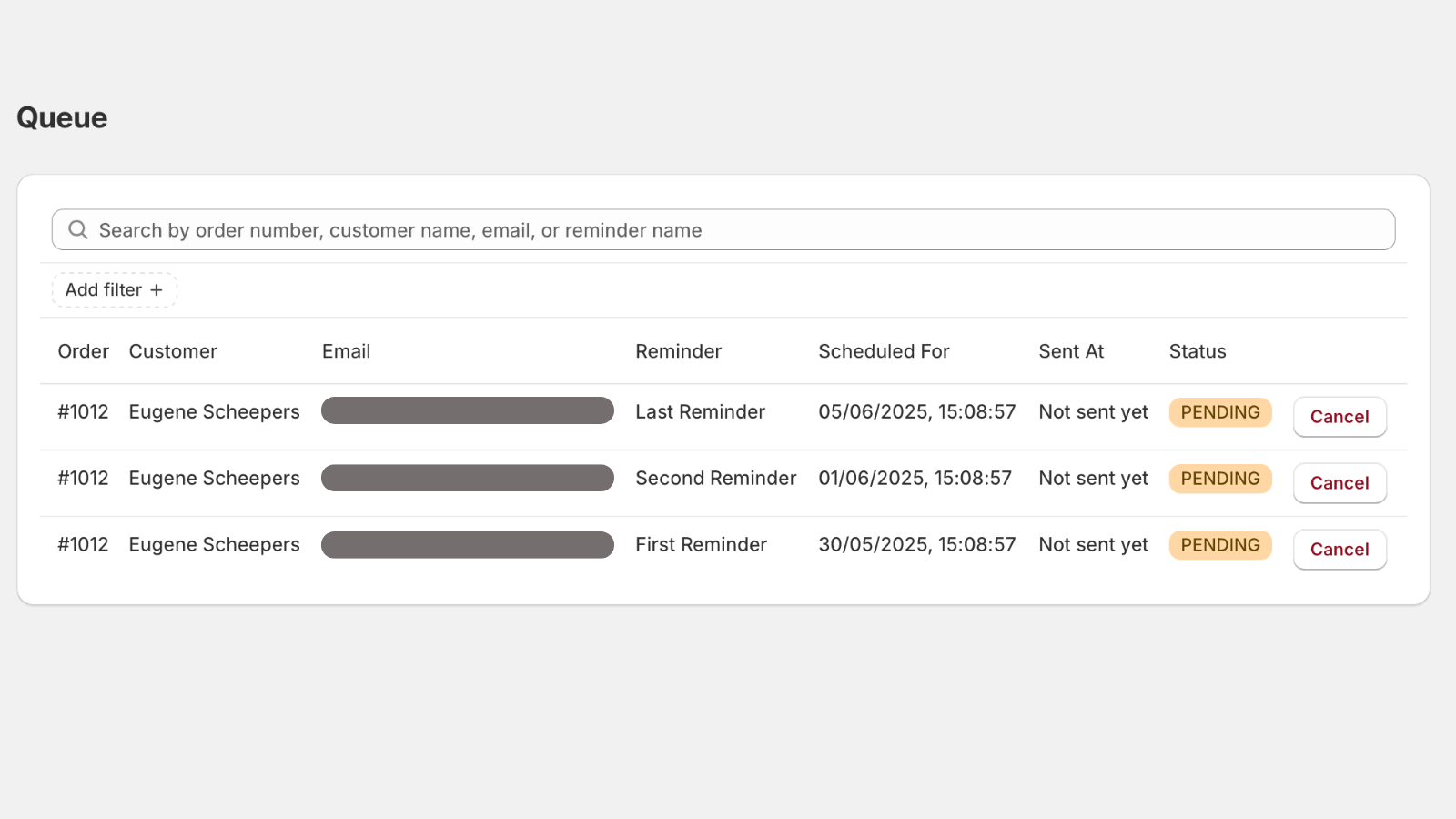This screenshot has height=819, width=1456.
Task: Click order number #1012 in the top row
Action: tap(83, 411)
